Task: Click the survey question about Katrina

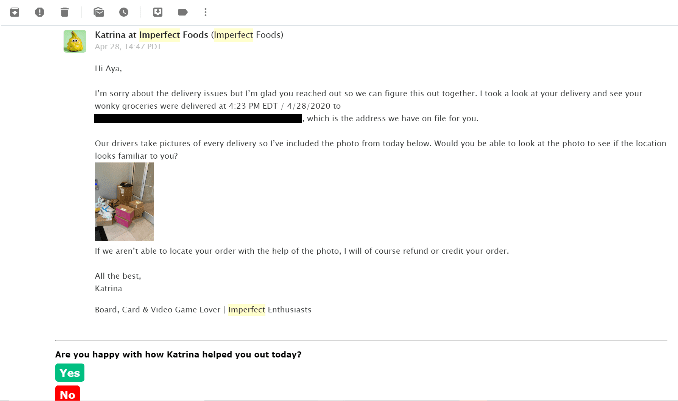Action: point(178,354)
